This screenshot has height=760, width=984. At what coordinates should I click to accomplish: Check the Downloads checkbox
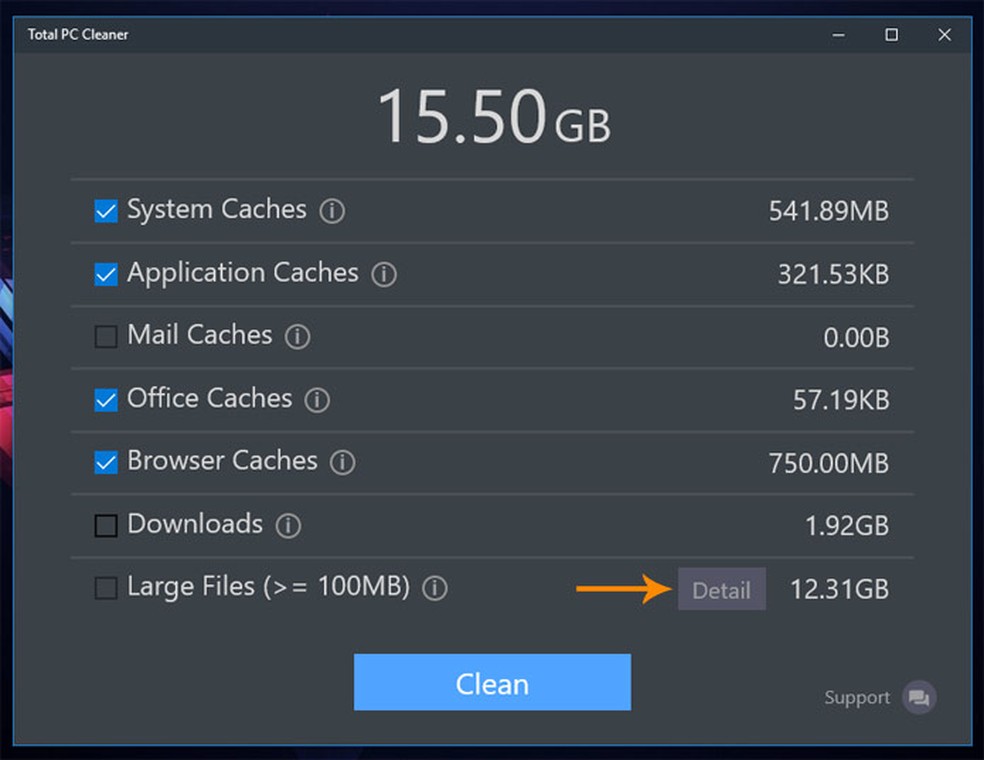coord(105,526)
